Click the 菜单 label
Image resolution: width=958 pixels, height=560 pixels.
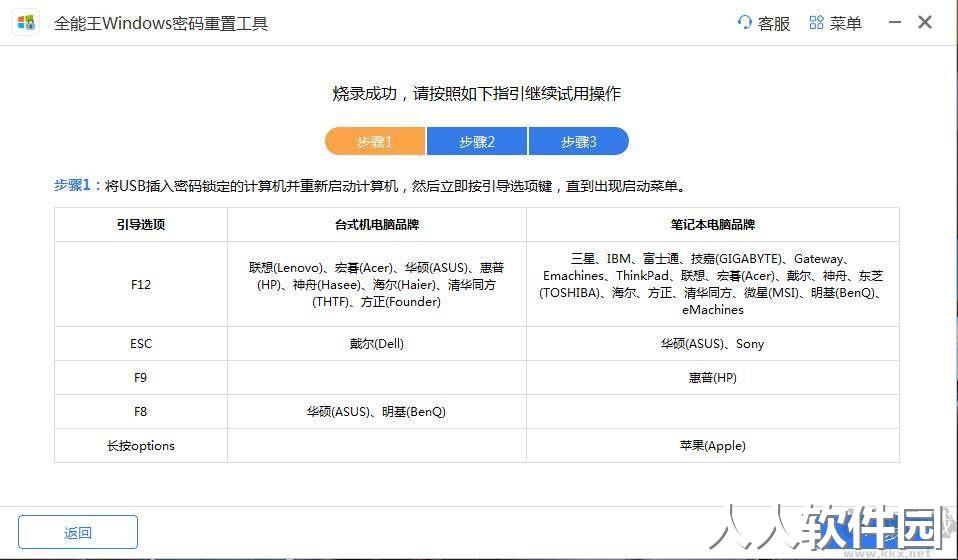(x=846, y=24)
